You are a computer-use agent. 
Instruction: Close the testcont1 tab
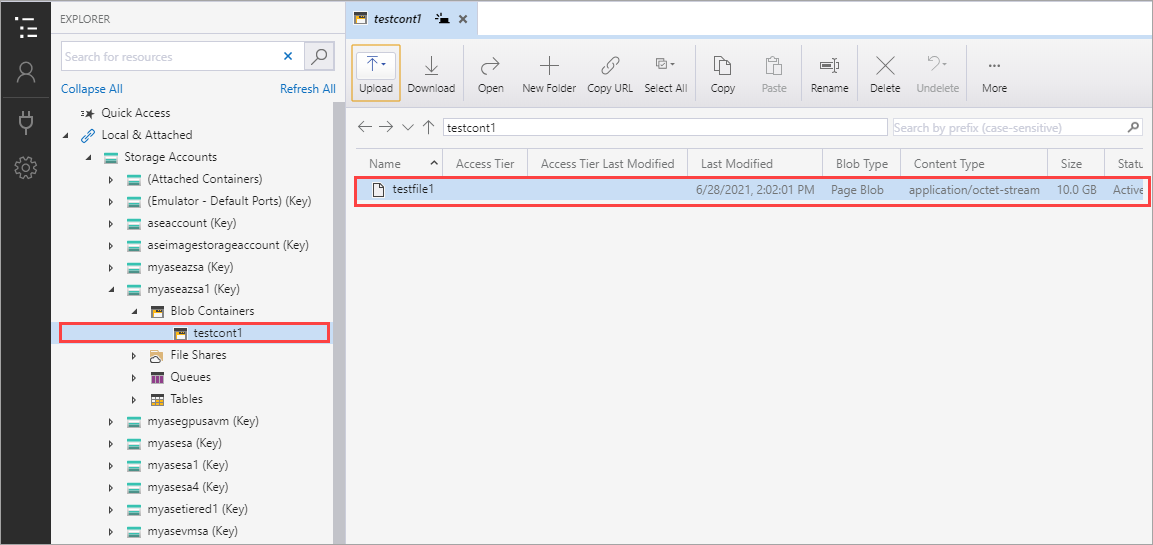click(x=463, y=19)
